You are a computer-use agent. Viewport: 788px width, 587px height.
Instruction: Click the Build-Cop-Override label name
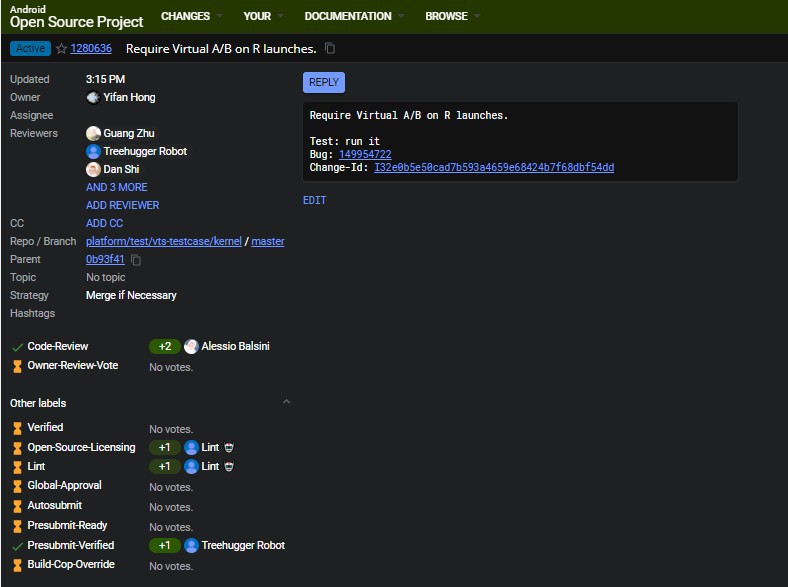click(71, 564)
